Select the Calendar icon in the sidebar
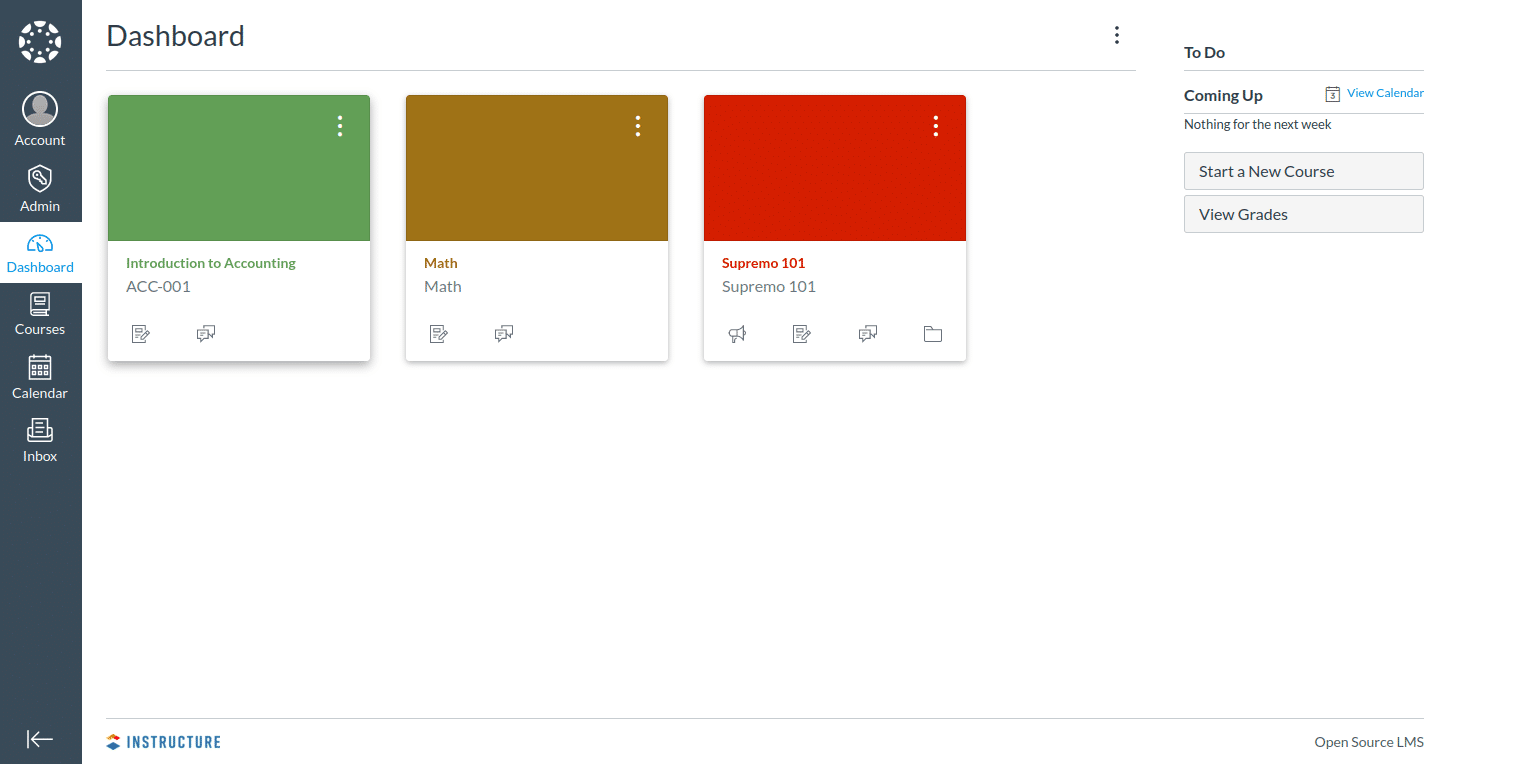The width and height of the screenshot is (1531, 764). [40, 377]
